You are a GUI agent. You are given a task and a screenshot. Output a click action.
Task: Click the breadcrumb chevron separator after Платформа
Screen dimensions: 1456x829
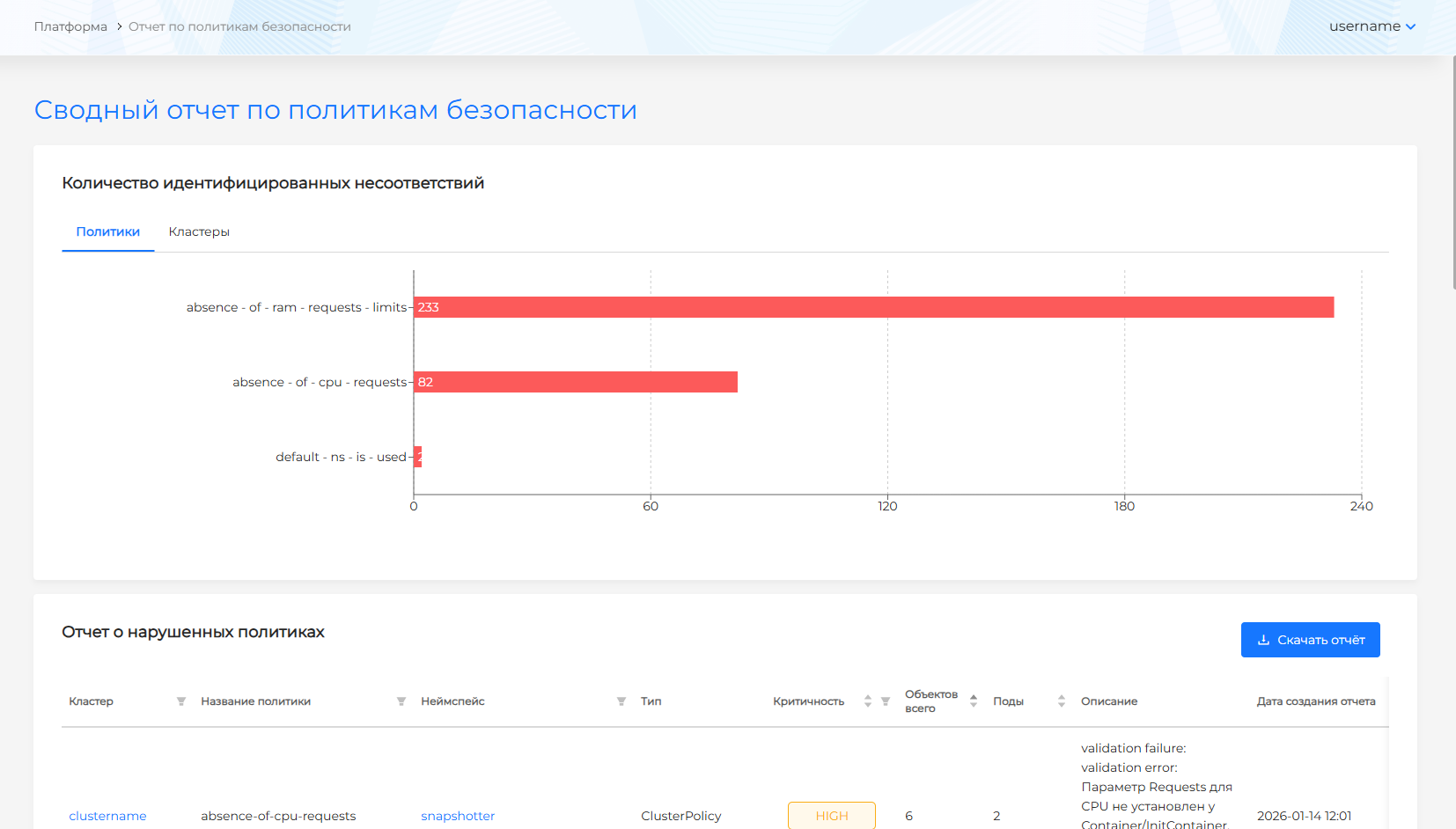(x=119, y=27)
